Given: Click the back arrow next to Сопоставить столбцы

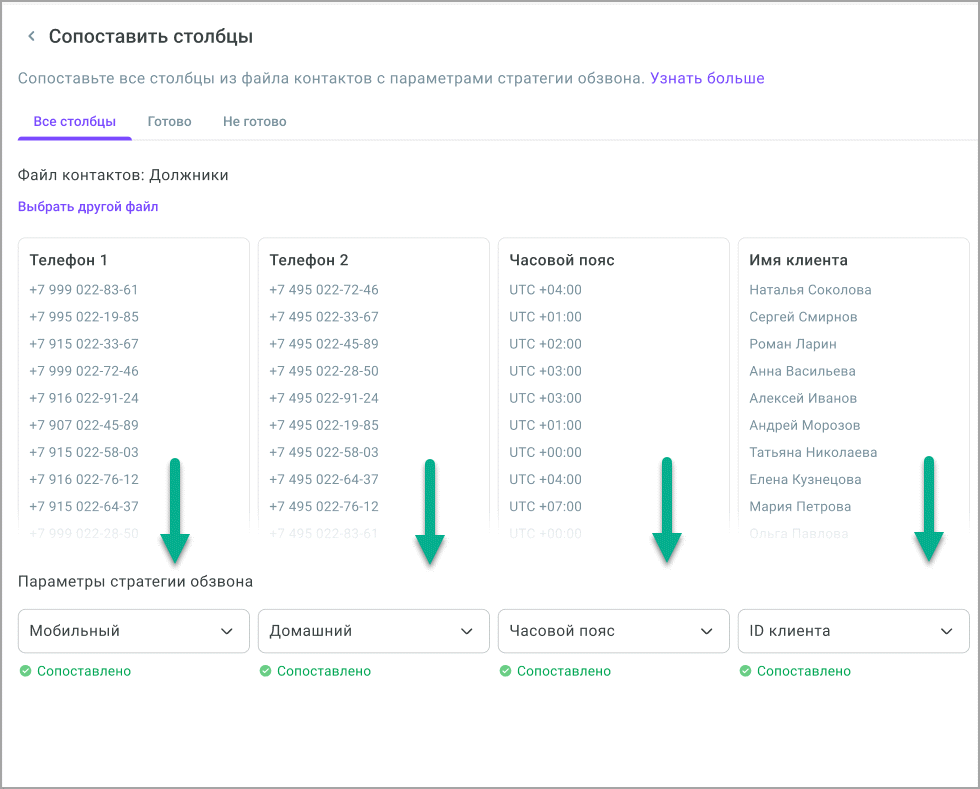Looking at the screenshot, I should pyautogui.click(x=31, y=37).
